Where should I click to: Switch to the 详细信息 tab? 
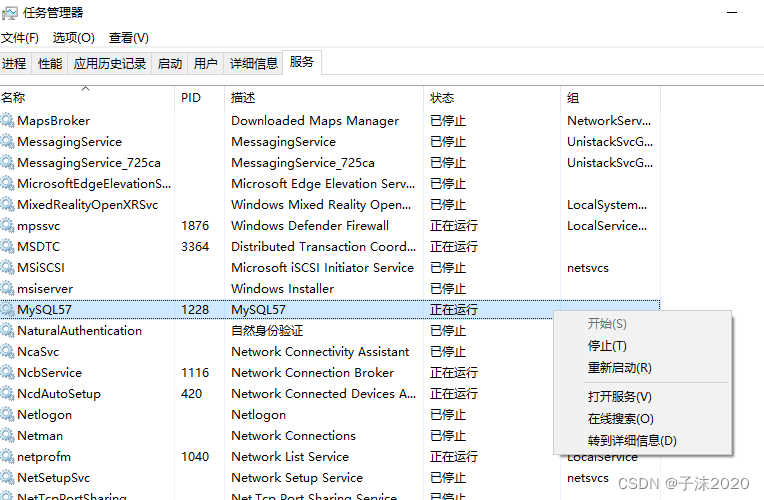tap(253, 63)
